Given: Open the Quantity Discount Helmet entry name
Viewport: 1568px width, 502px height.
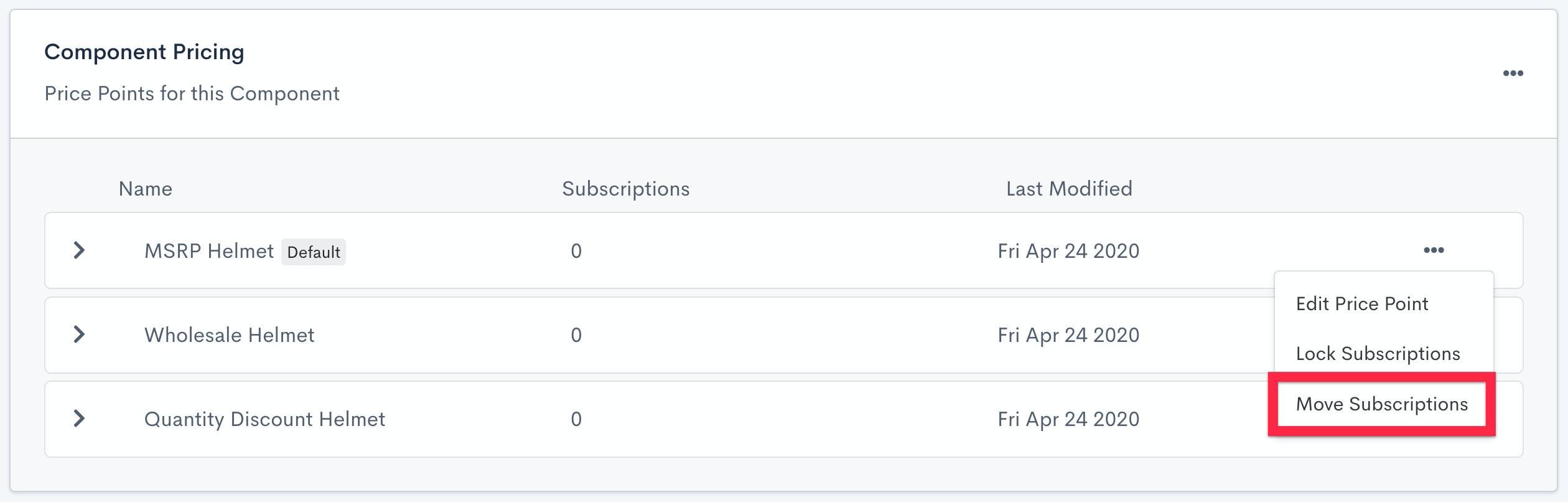Looking at the screenshot, I should pos(264,419).
